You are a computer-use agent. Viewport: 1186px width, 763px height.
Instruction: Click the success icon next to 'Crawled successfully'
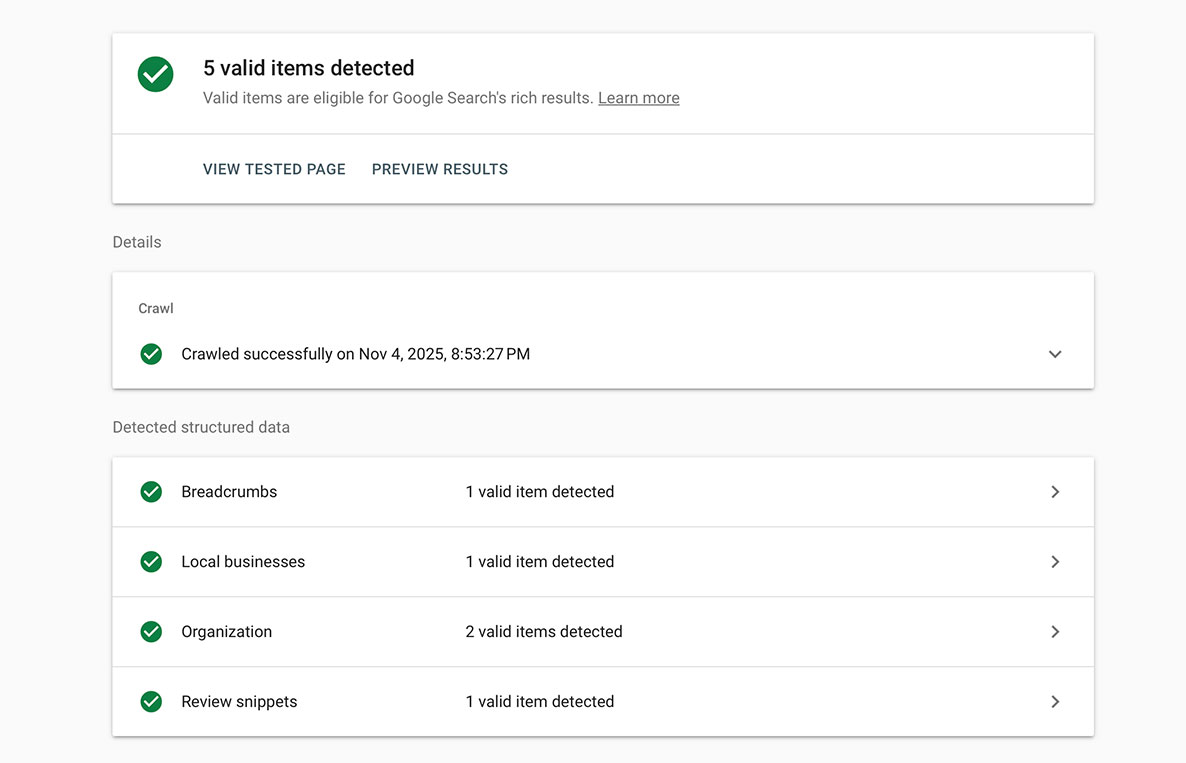point(151,354)
